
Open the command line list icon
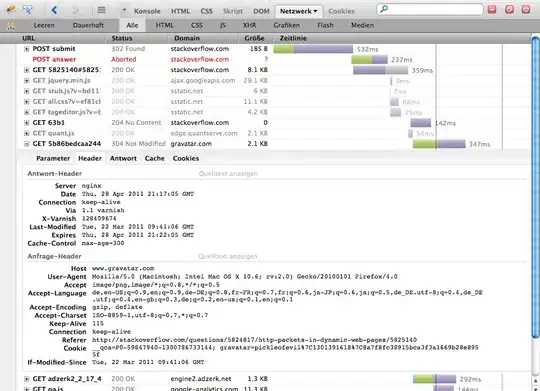tap(101, 10)
